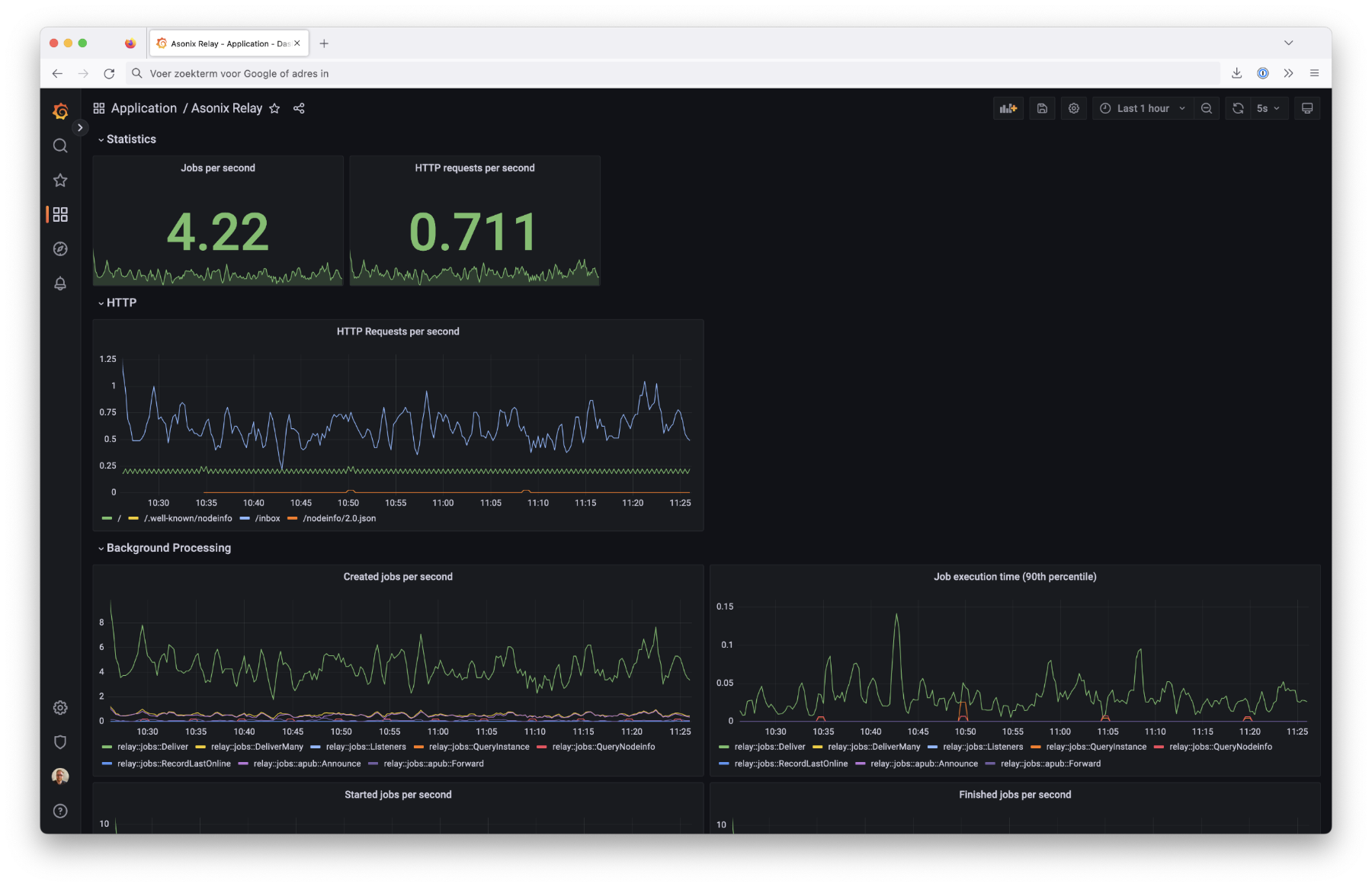The height and width of the screenshot is (887, 1372).
Task: Open the Alerting bell icon
Action: coord(60,283)
